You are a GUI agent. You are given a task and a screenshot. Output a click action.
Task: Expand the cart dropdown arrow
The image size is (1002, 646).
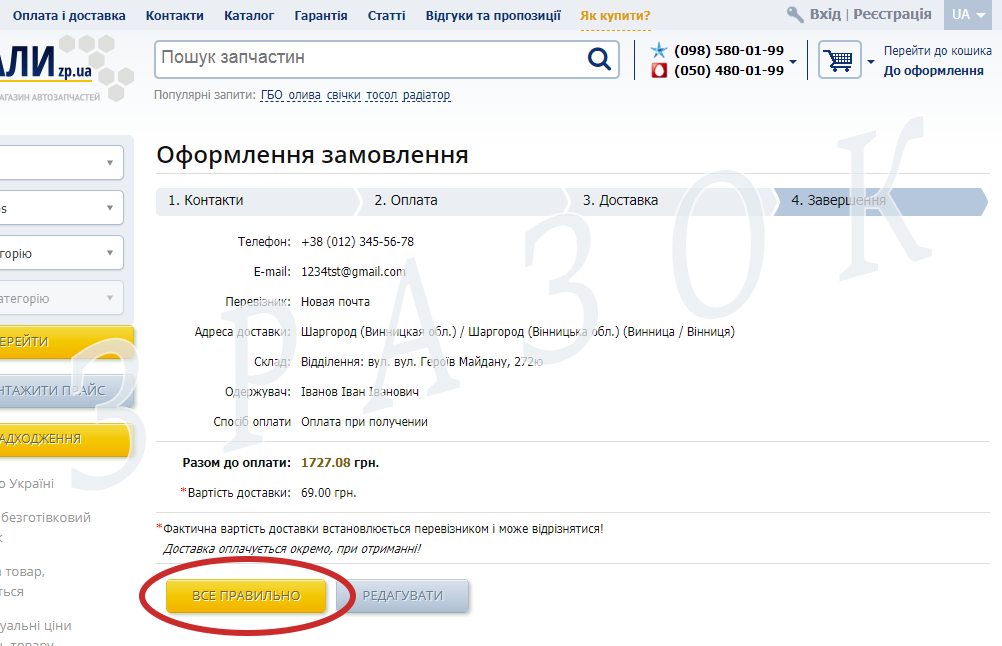click(x=870, y=61)
